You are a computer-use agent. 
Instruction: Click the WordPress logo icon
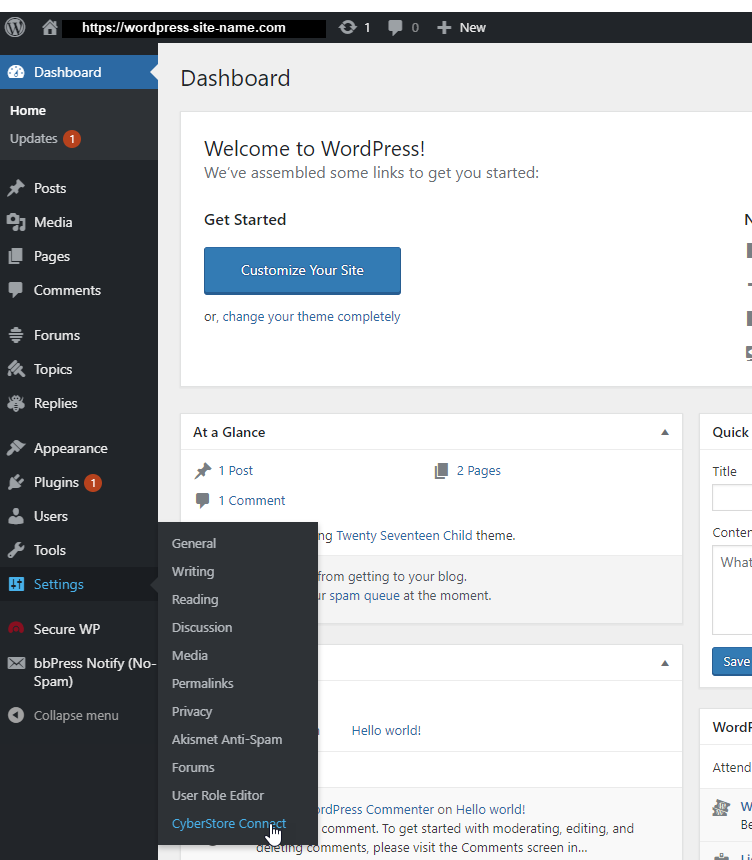coord(15,27)
